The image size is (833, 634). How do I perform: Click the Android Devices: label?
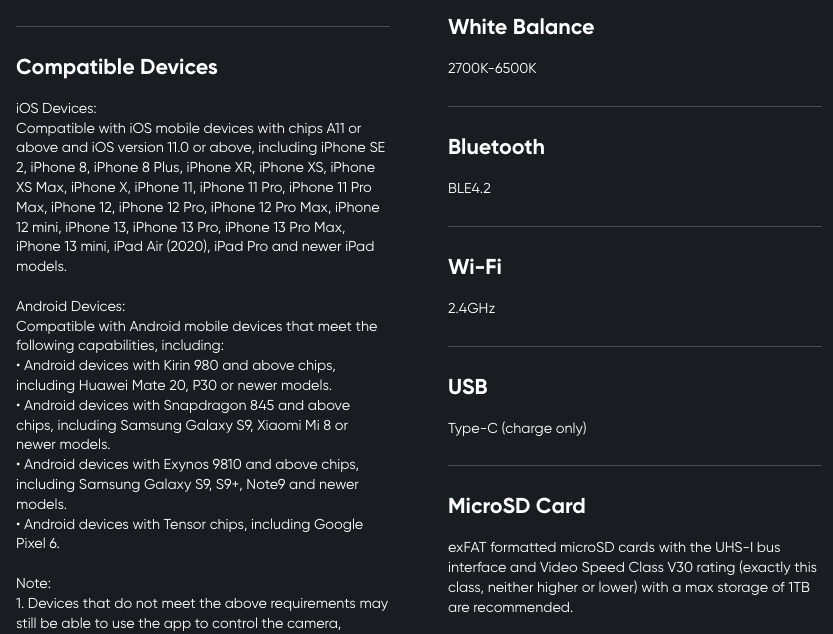coord(70,307)
